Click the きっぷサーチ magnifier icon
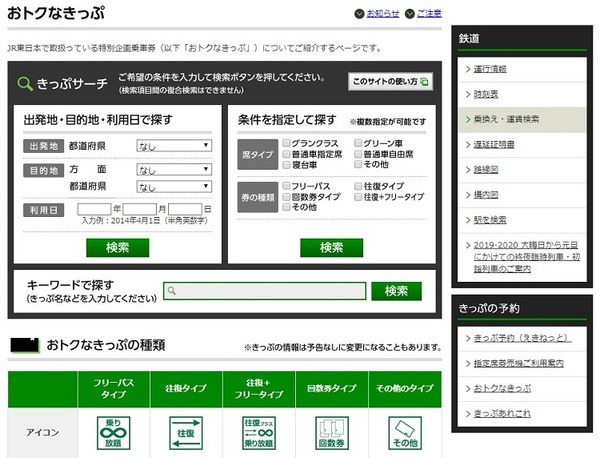The width and height of the screenshot is (600, 458). (25, 83)
